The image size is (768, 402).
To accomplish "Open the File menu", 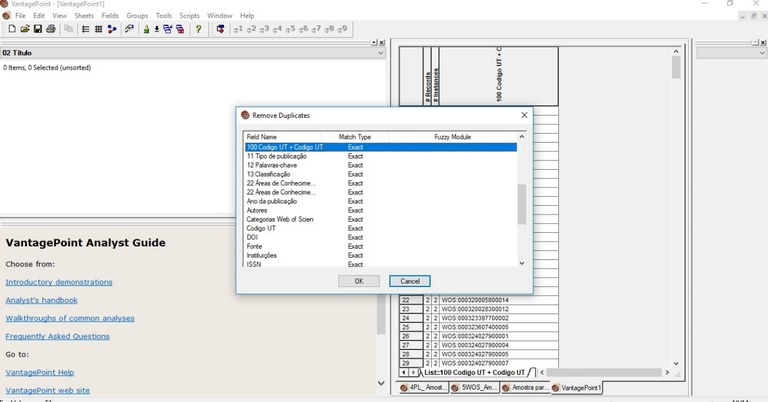I will pos(21,16).
